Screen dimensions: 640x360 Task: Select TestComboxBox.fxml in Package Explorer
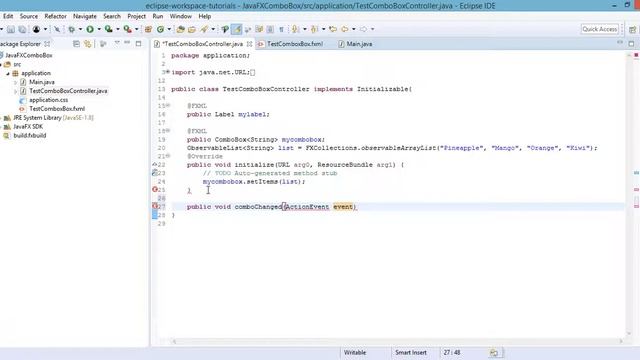[x=57, y=109]
